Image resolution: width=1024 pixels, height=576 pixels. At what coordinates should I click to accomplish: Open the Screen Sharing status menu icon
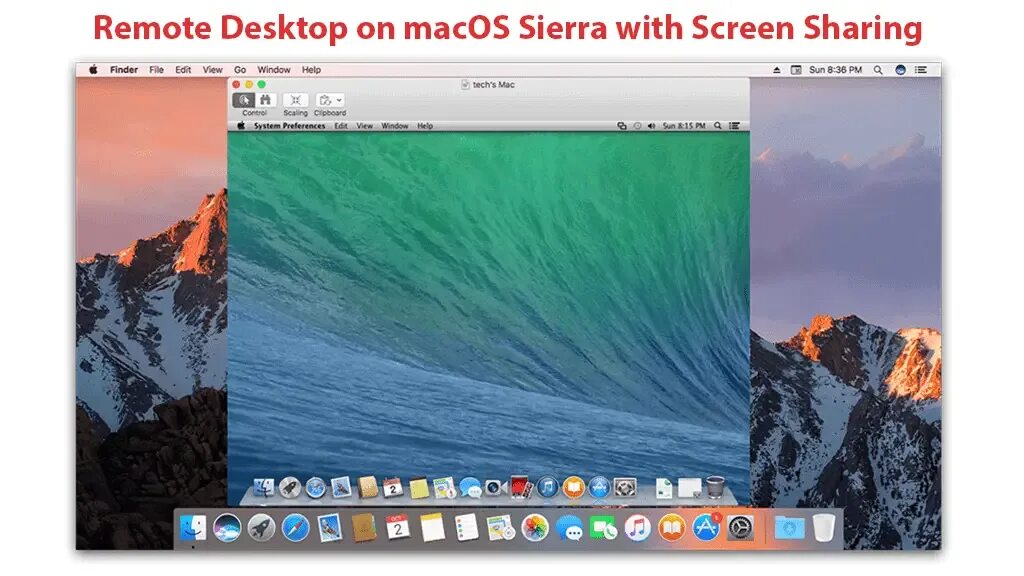tap(796, 70)
